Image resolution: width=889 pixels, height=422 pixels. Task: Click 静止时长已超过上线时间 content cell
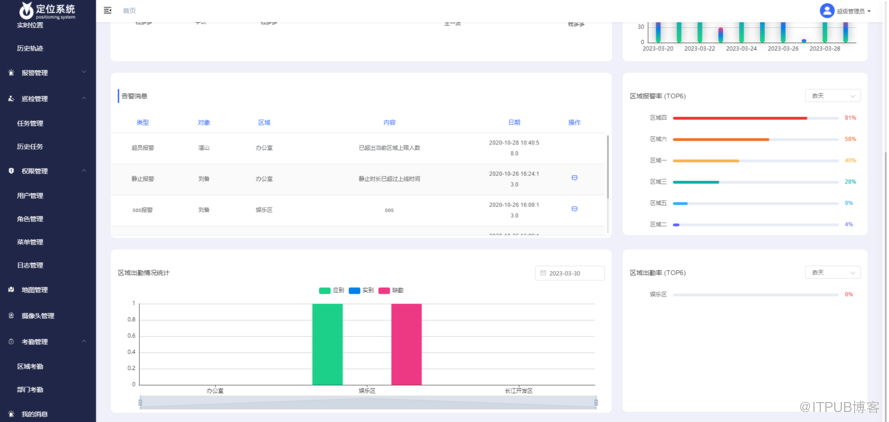(389, 179)
